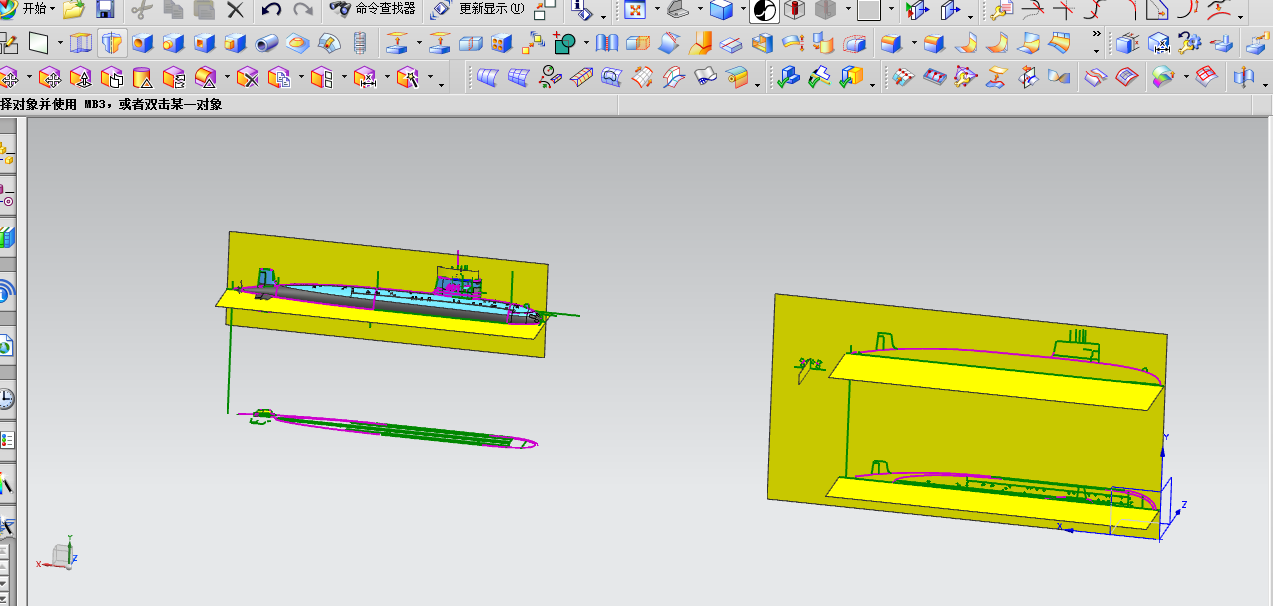The height and width of the screenshot is (606, 1273).
Task: Click the Unite boolean icon
Action: (x=565, y=44)
